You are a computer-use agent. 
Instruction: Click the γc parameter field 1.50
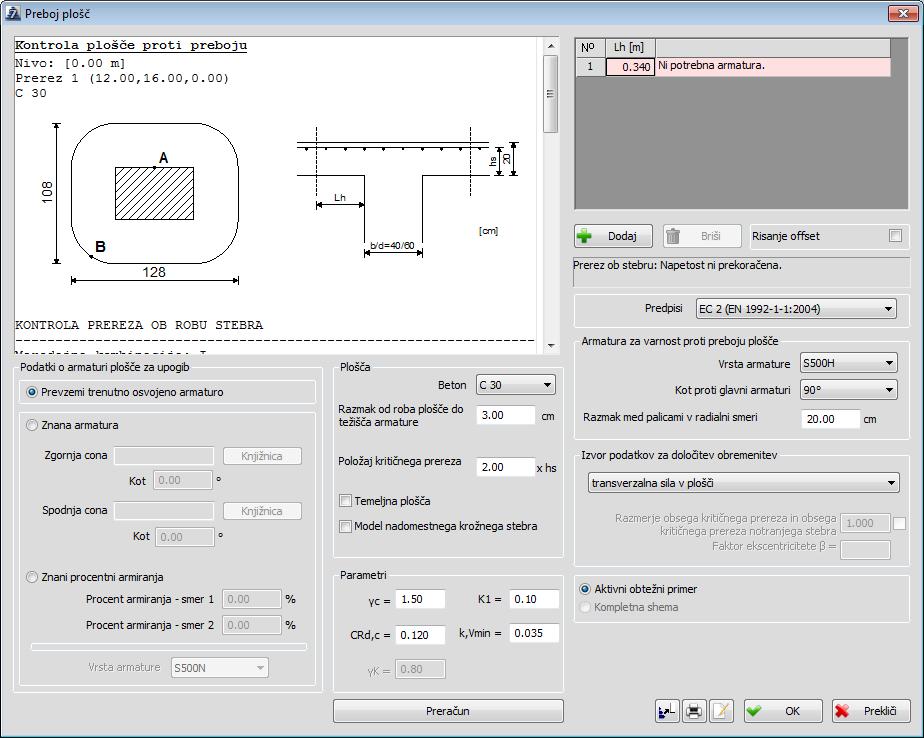[420, 599]
